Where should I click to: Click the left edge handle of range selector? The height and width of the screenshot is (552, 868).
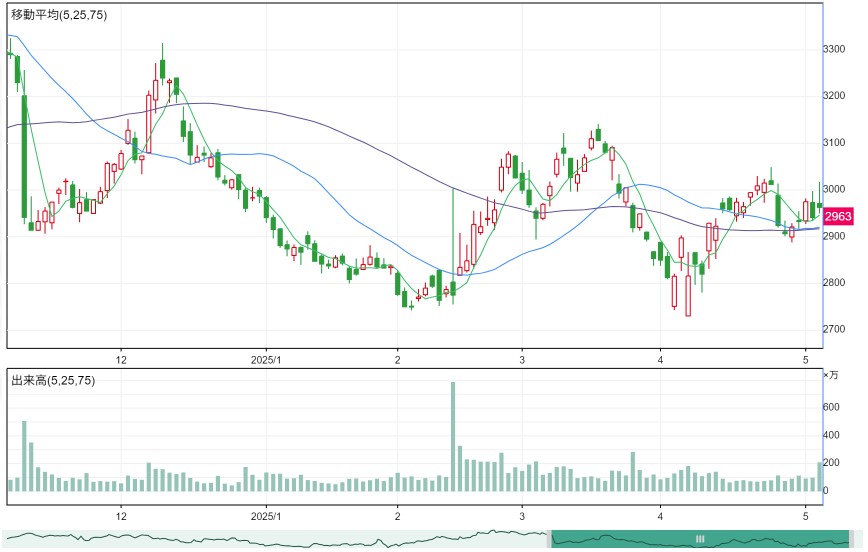(x=550, y=539)
